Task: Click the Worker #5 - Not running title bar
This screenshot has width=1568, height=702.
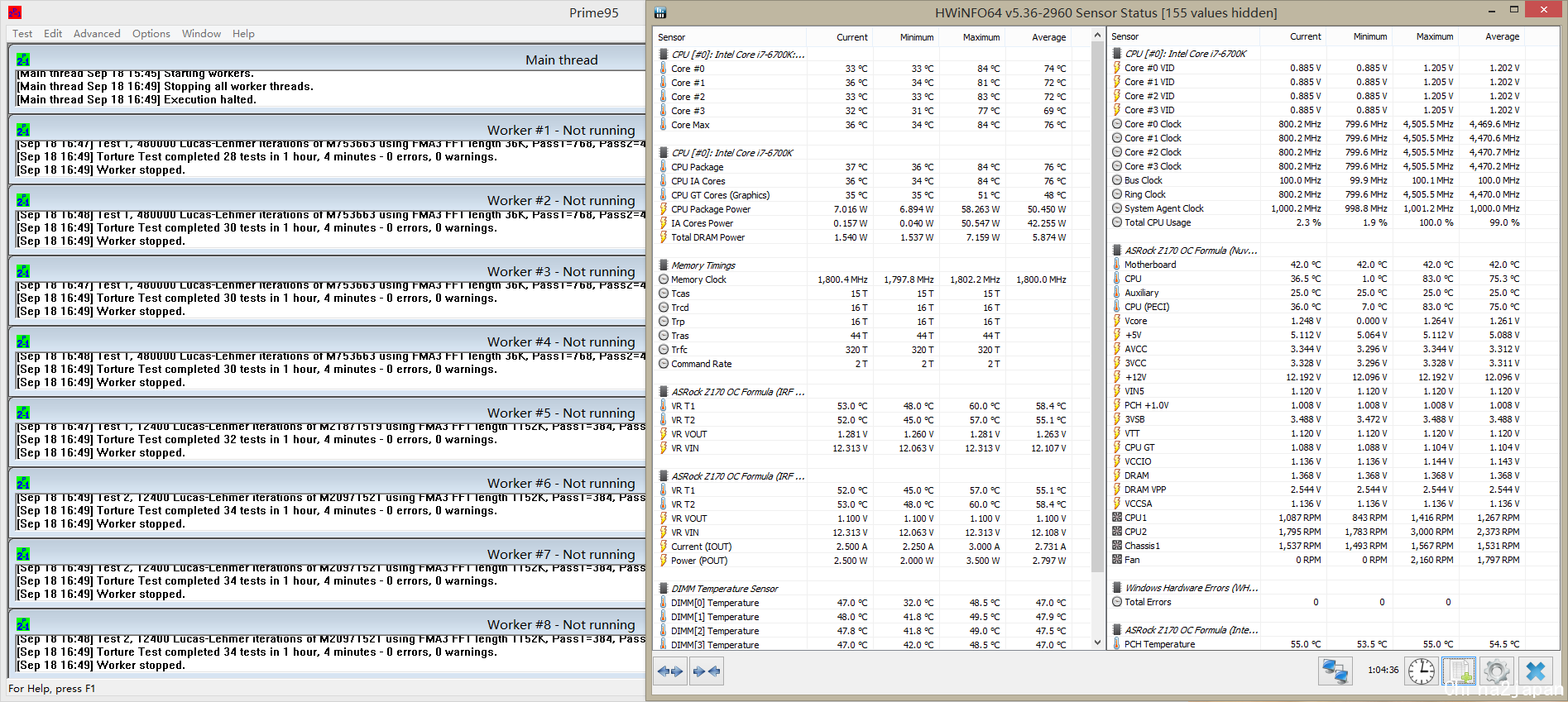Action: (x=327, y=413)
